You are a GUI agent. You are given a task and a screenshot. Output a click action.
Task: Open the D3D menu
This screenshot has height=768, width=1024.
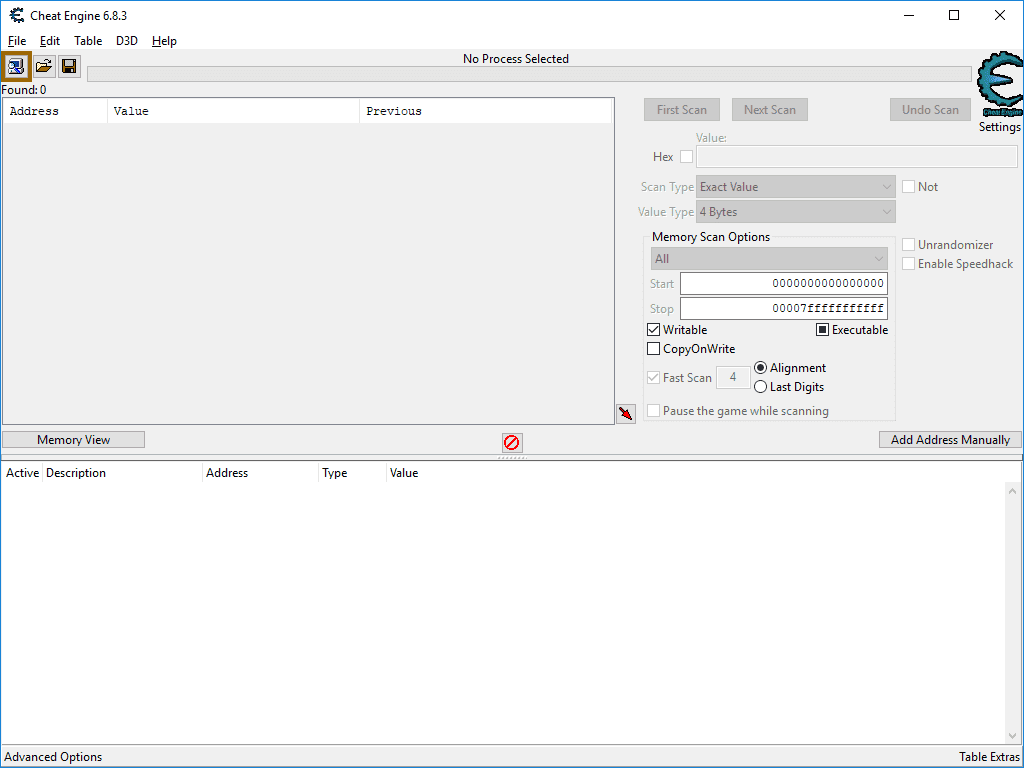tap(127, 40)
